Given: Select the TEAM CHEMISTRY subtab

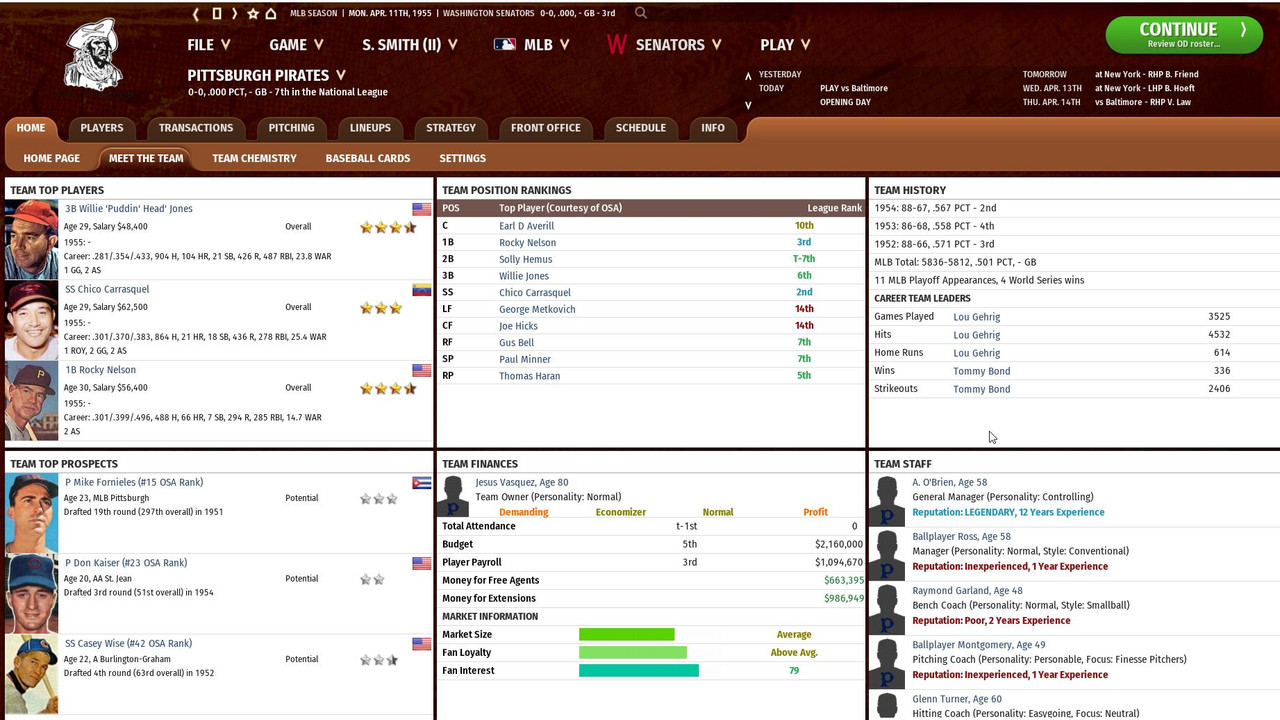Looking at the screenshot, I should coord(254,158).
